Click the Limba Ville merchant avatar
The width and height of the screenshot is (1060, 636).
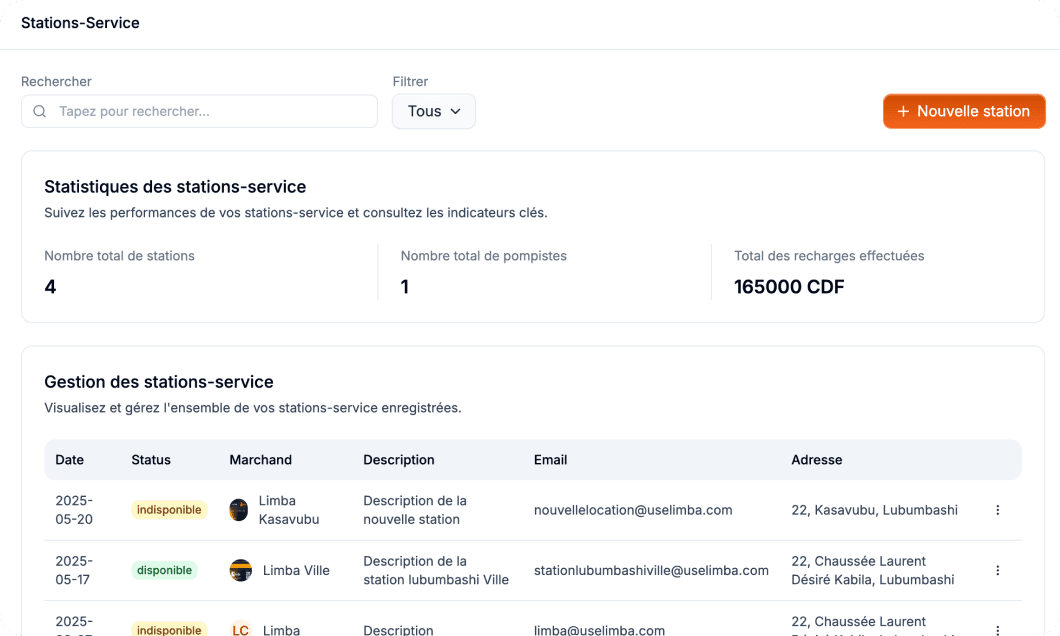click(x=240, y=570)
